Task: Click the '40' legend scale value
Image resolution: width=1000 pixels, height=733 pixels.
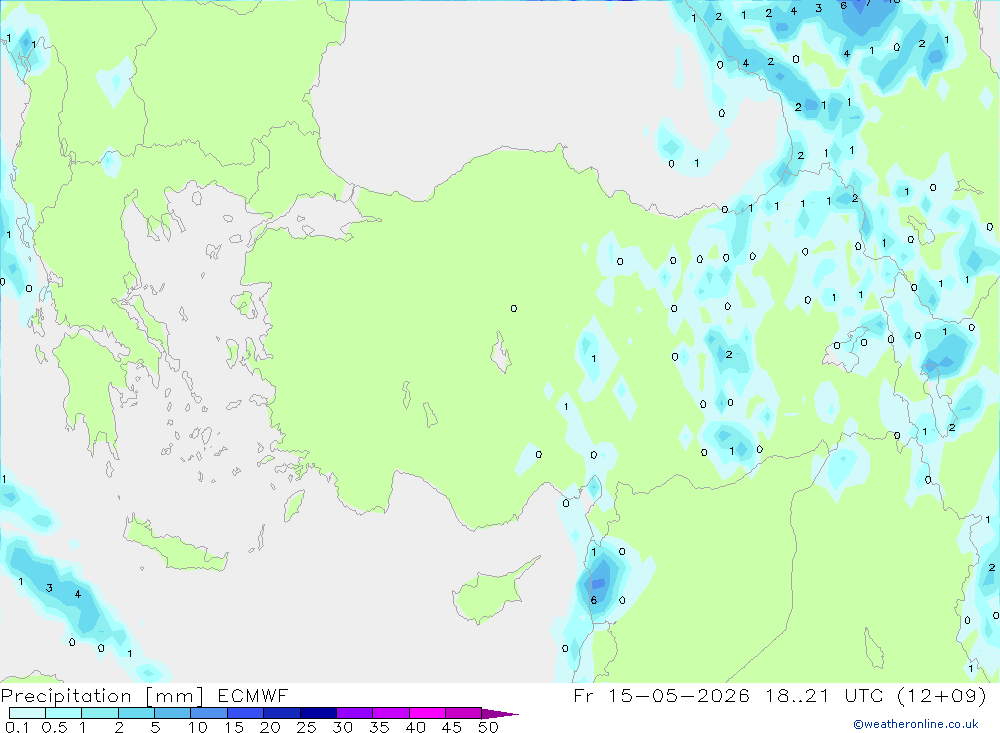Action: 416,727
